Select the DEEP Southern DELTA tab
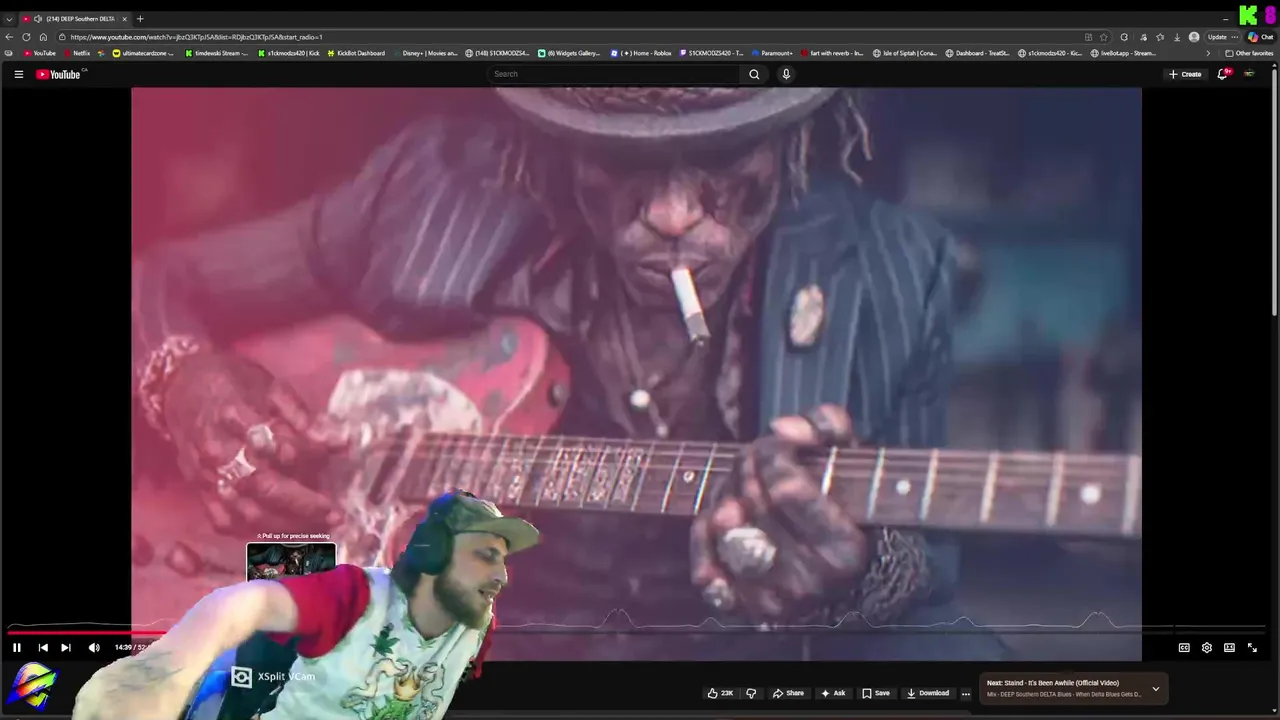 coord(75,19)
